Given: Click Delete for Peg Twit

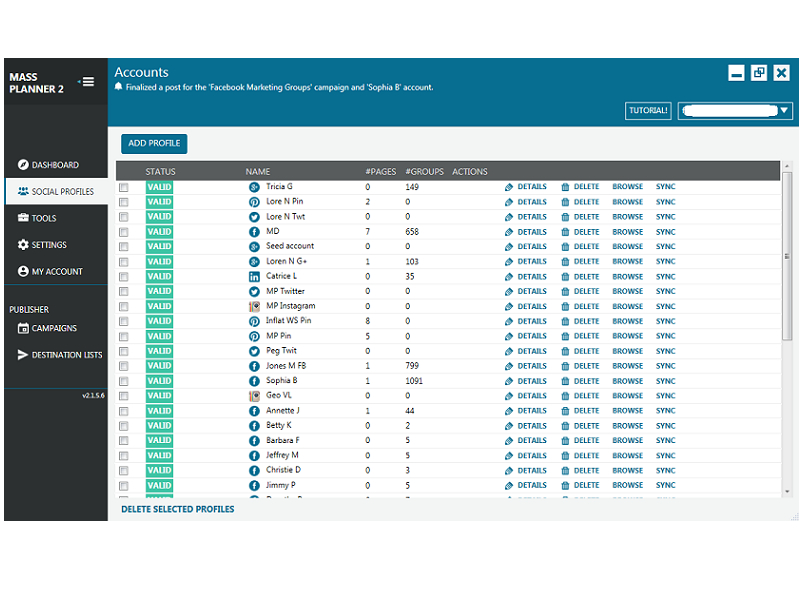Looking at the screenshot, I should point(586,352).
